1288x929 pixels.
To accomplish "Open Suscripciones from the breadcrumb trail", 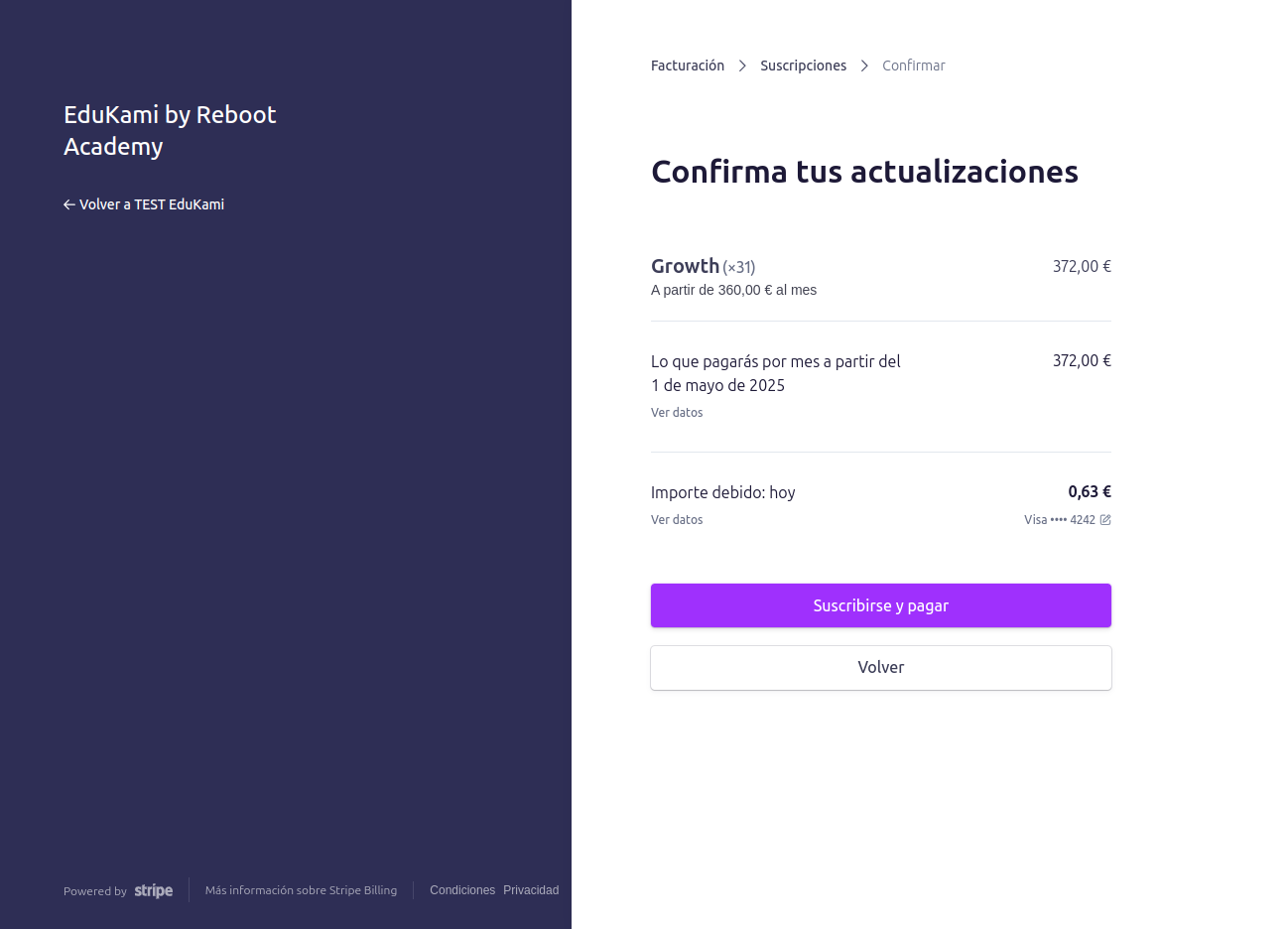I will (x=804, y=66).
